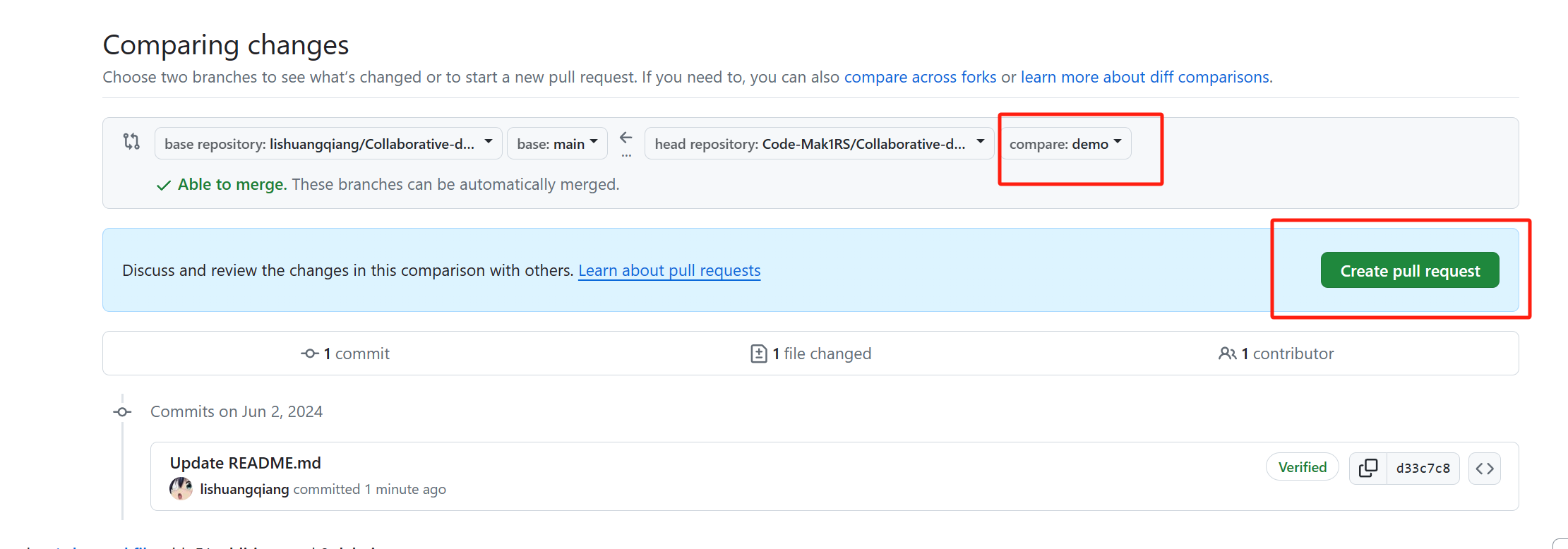Copy the full commit SHA icon

click(x=1368, y=468)
